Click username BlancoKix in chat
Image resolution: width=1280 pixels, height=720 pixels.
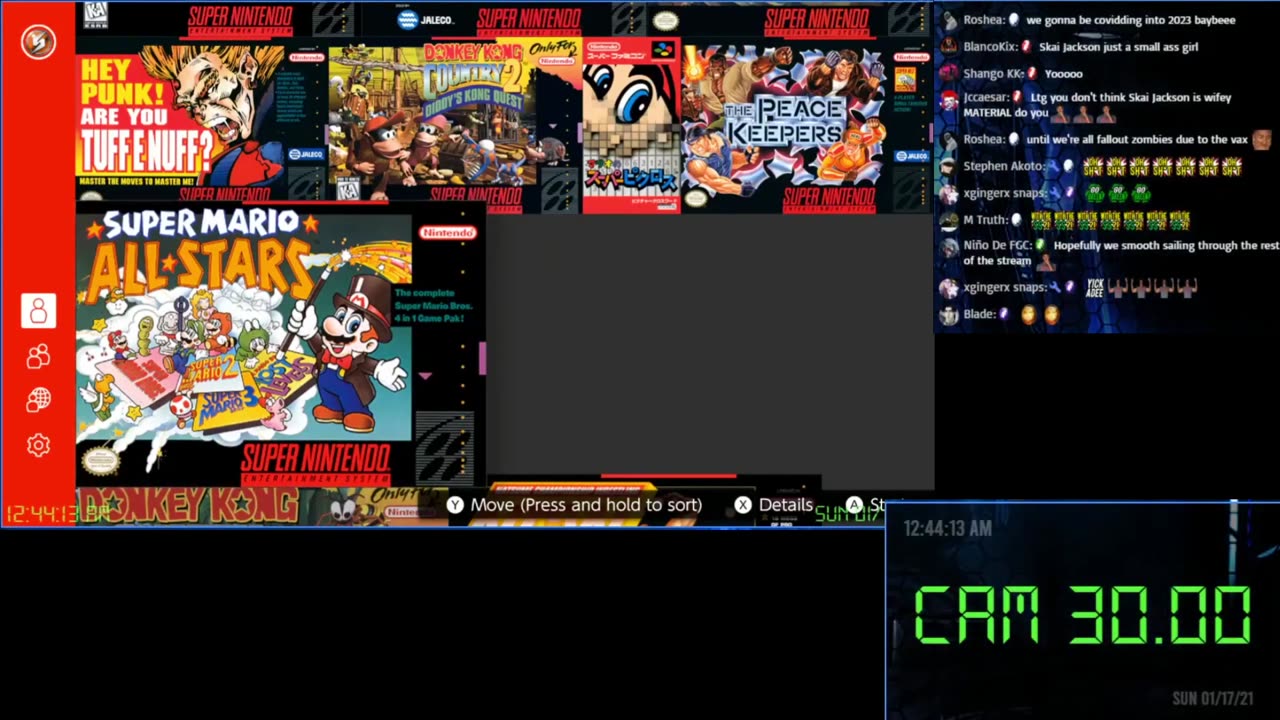[x=990, y=47]
